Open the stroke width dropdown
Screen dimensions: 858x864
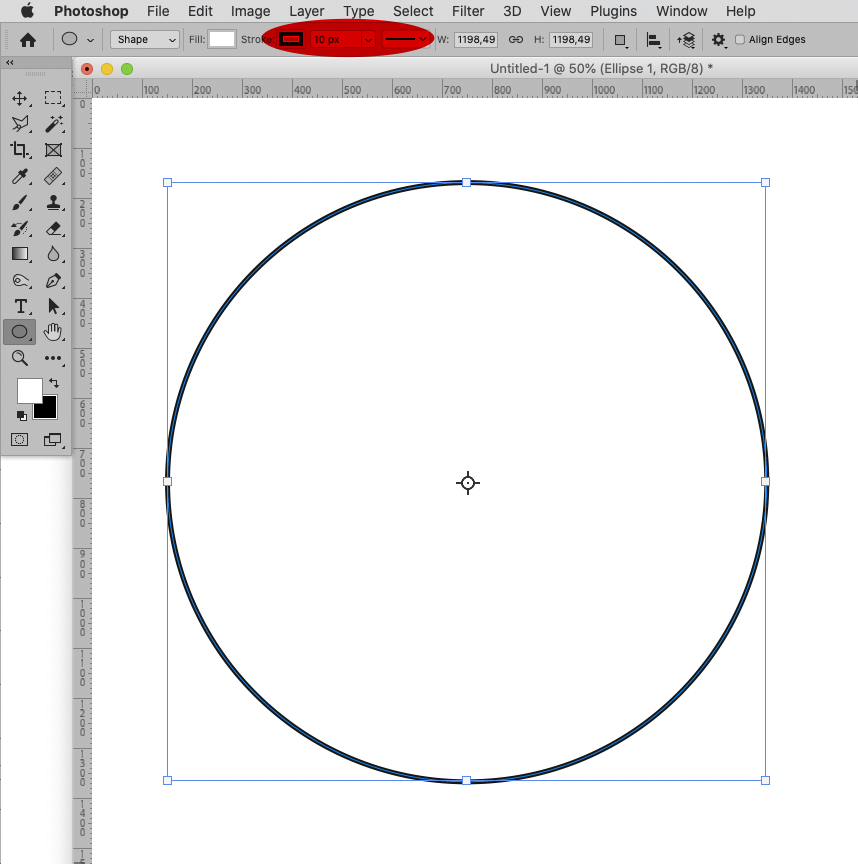click(x=367, y=39)
